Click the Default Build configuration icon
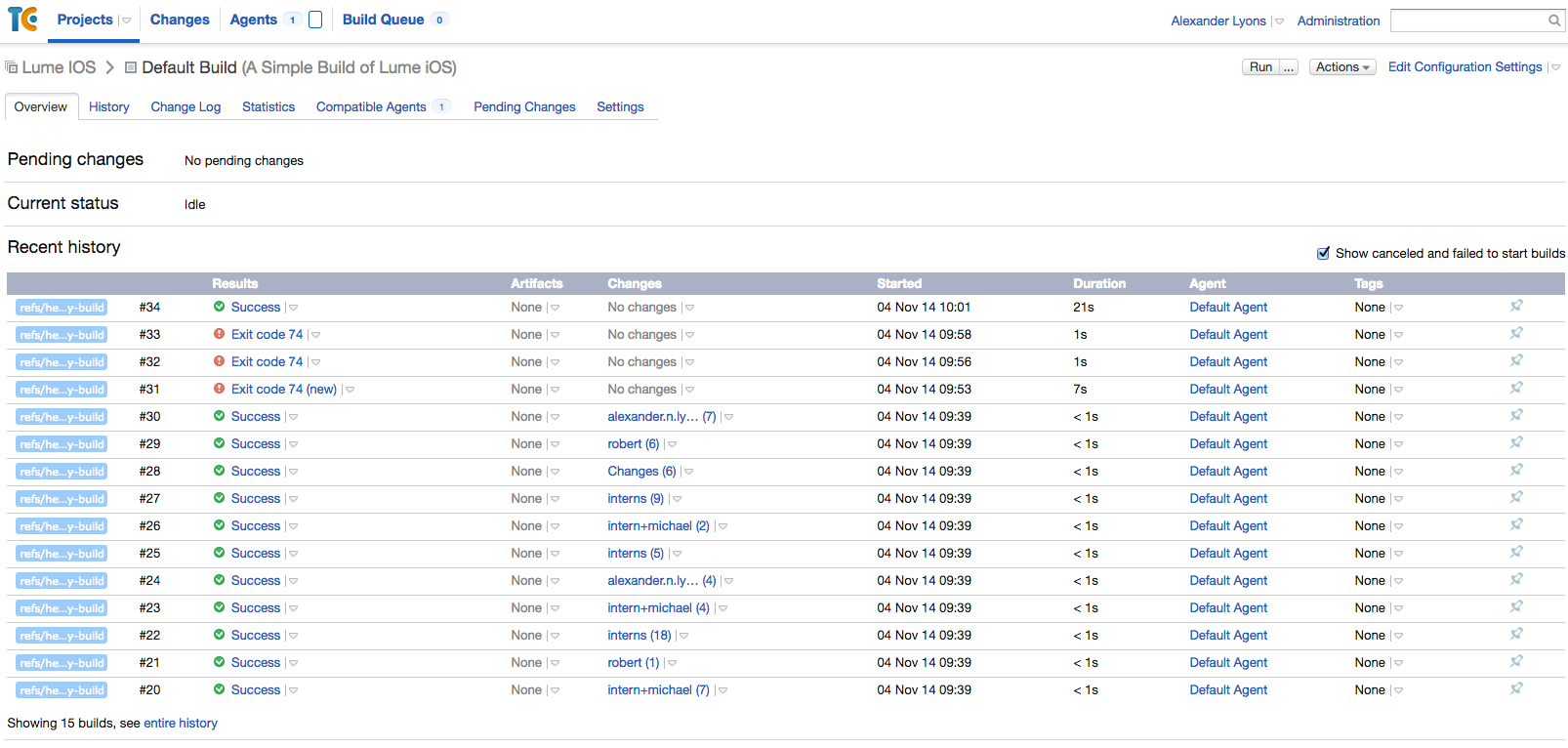The height and width of the screenshot is (748, 1568). pyautogui.click(x=131, y=67)
